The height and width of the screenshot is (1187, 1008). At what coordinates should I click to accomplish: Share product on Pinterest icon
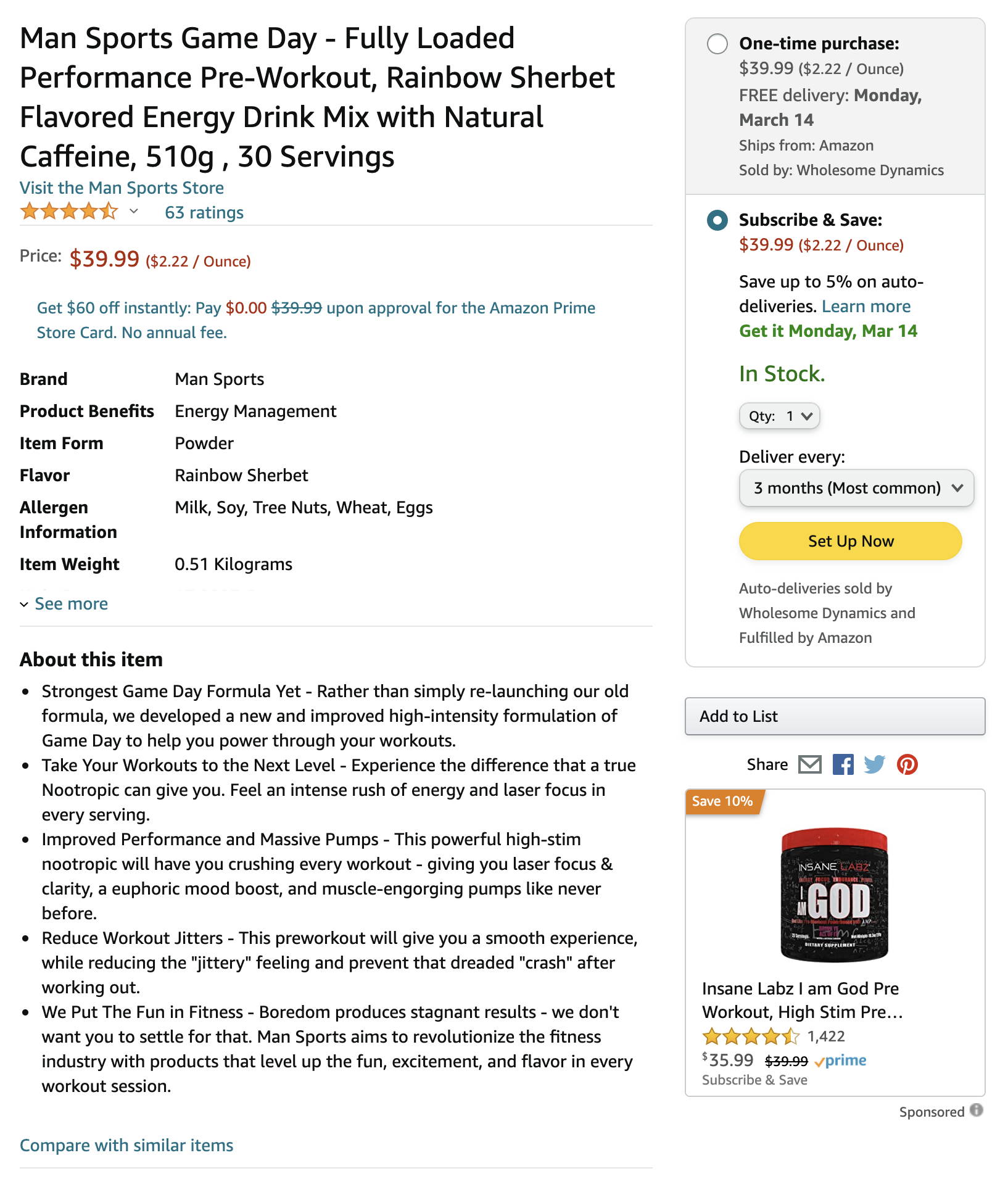coord(907,764)
